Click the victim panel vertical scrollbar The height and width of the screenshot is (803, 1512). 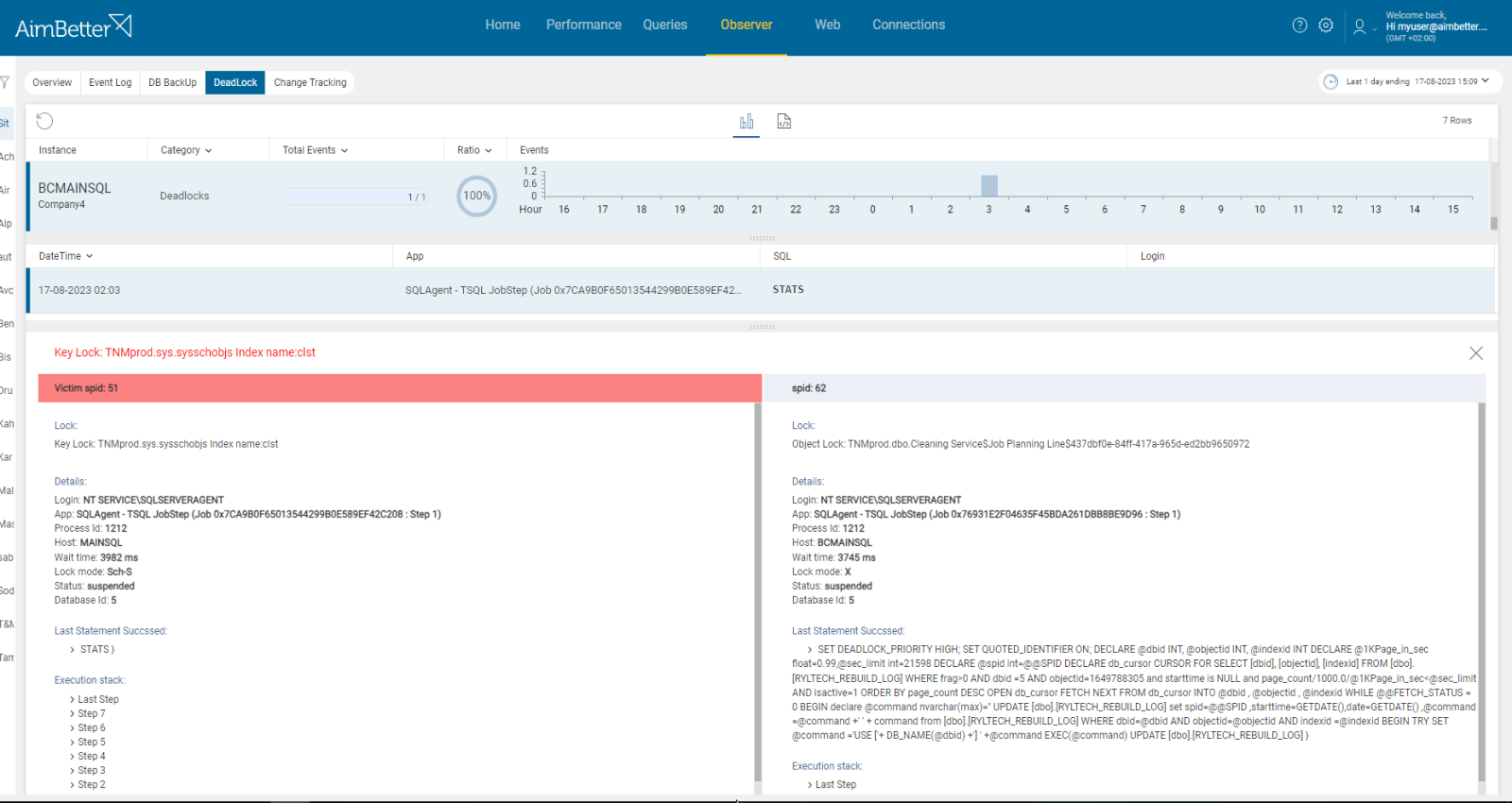pyautogui.click(x=758, y=591)
